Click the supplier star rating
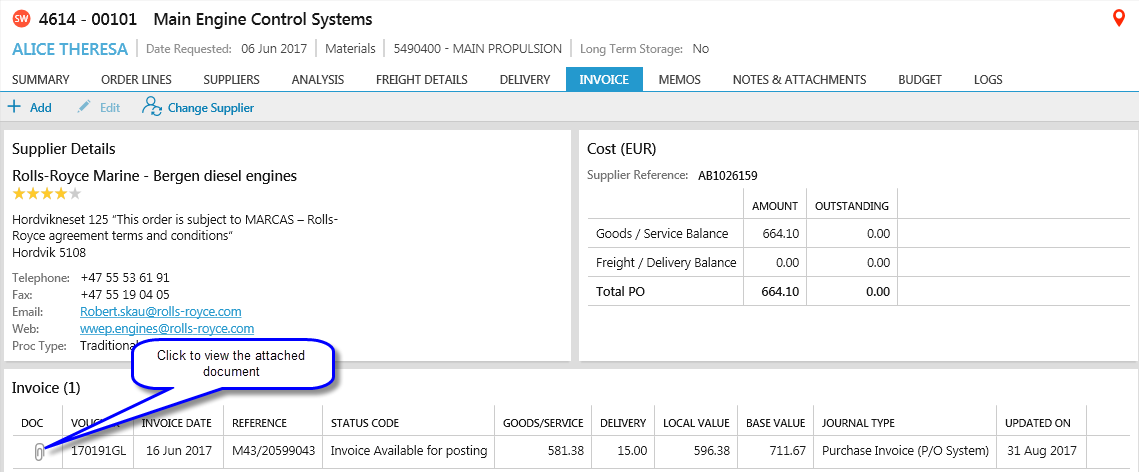Viewport: 1139px width, 472px height. pyautogui.click(x=46, y=193)
